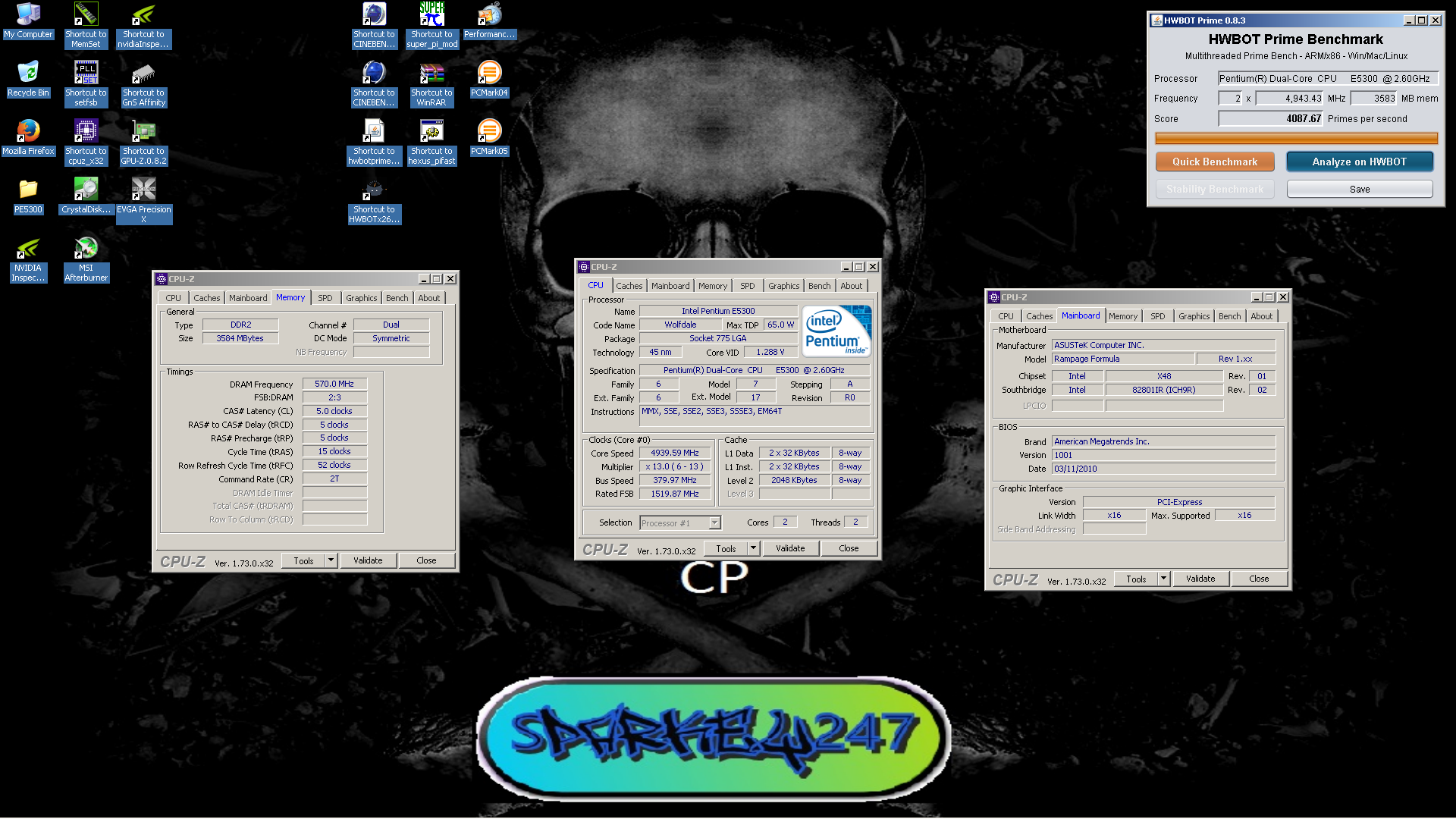Open Tools dropdown arrow in CPU tab window
This screenshot has height=819, width=1456.
coord(753,548)
